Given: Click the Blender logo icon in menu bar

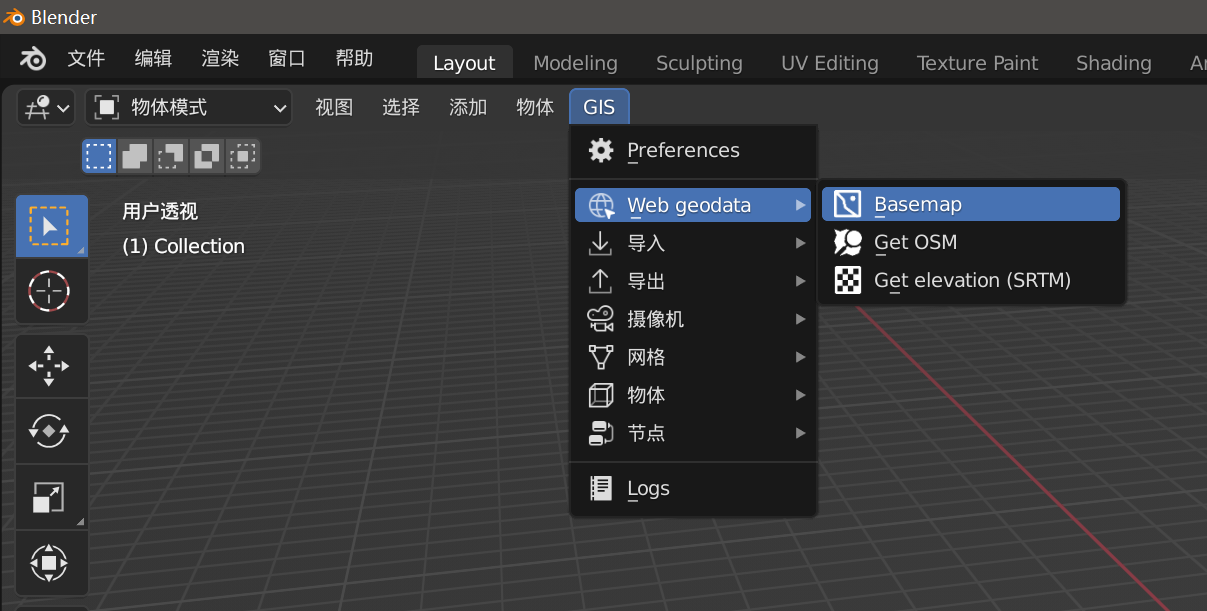Looking at the screenshot, I should (x=32, y=59).
